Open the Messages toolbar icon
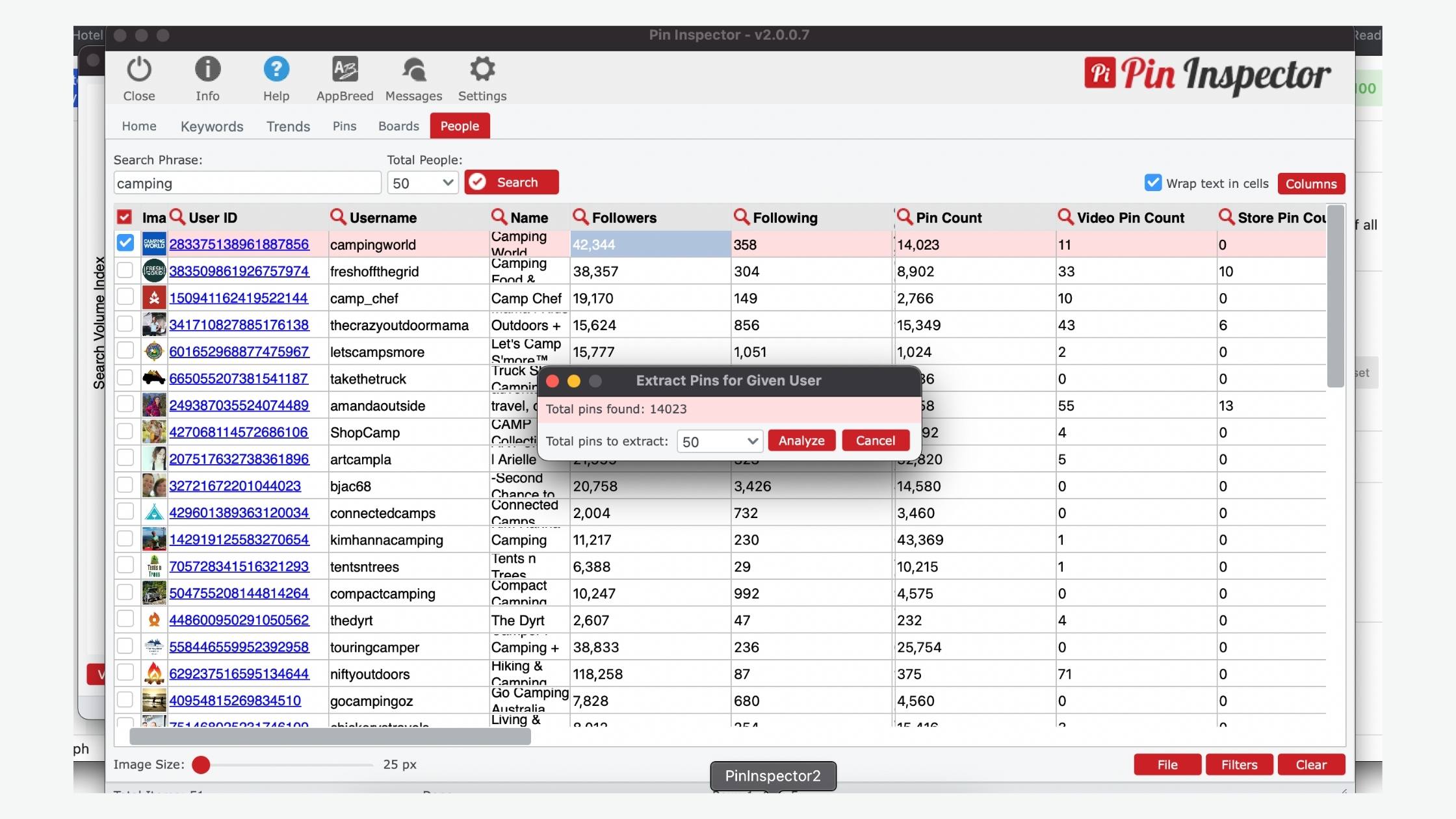 click(413, 69)
